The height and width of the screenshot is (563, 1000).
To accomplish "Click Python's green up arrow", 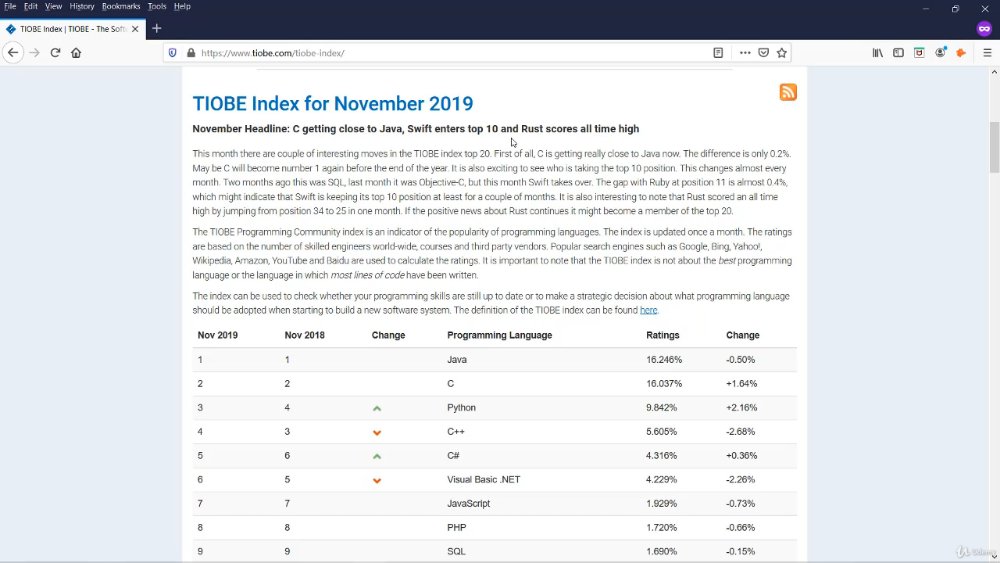I will coord(377,408).
